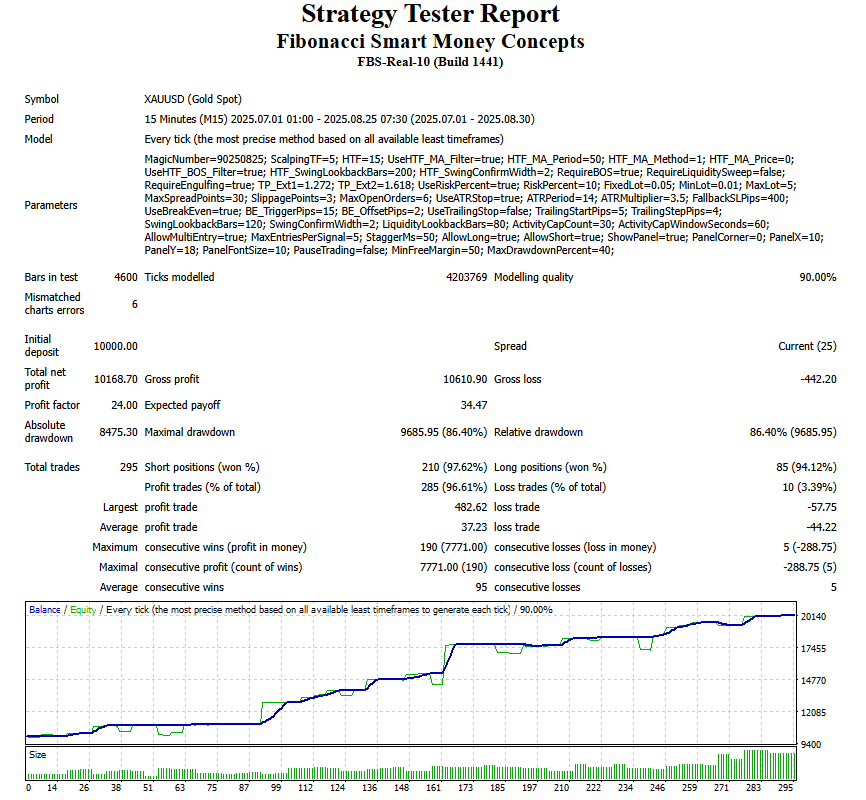This screenshot has height=800, width=866.
Task: Click Maximal drawdown value 9685.95 (86.40%)
Action: [x=444, y=432]
